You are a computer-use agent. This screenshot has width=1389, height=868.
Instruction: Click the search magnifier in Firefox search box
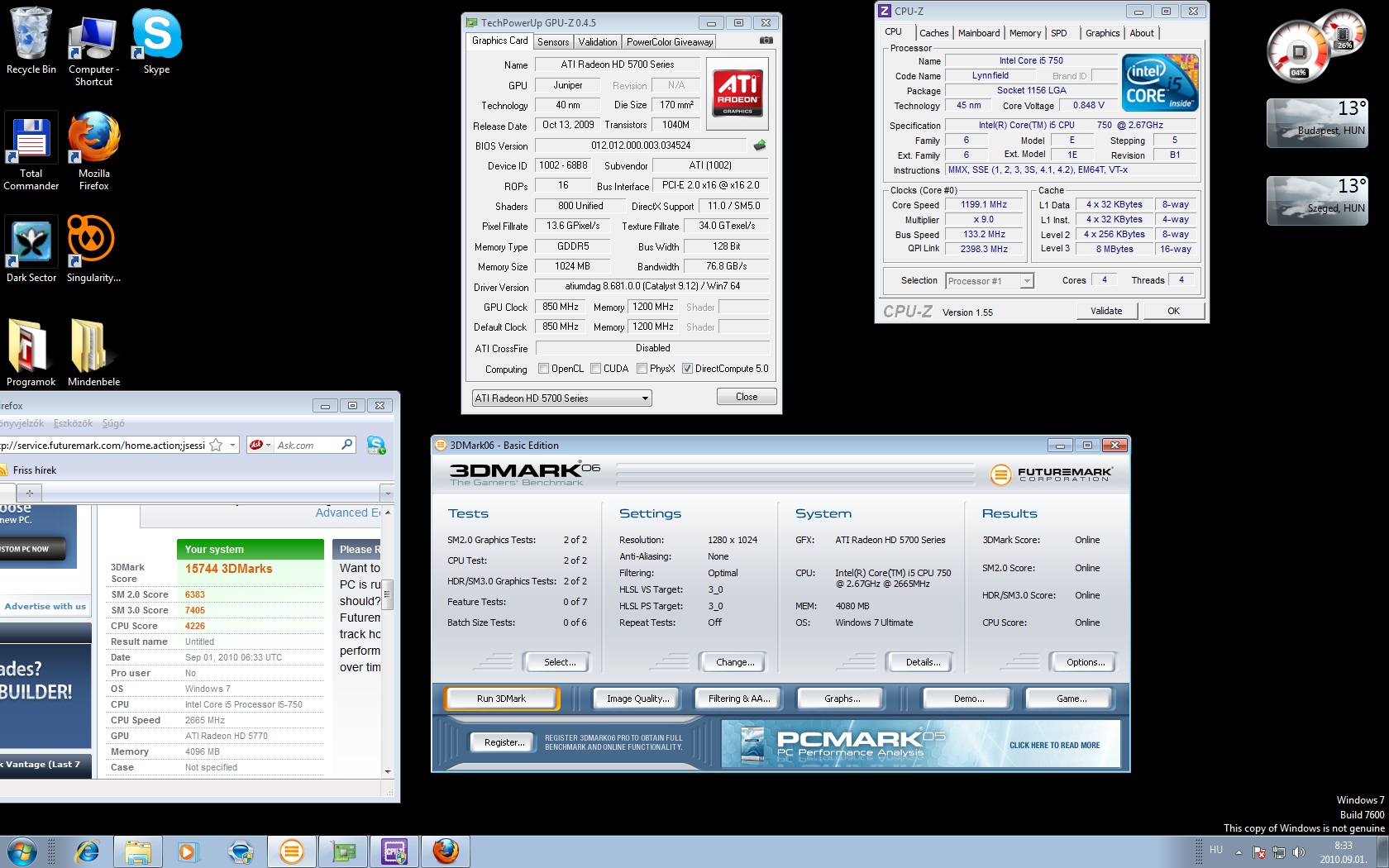[x=347, y=445]
